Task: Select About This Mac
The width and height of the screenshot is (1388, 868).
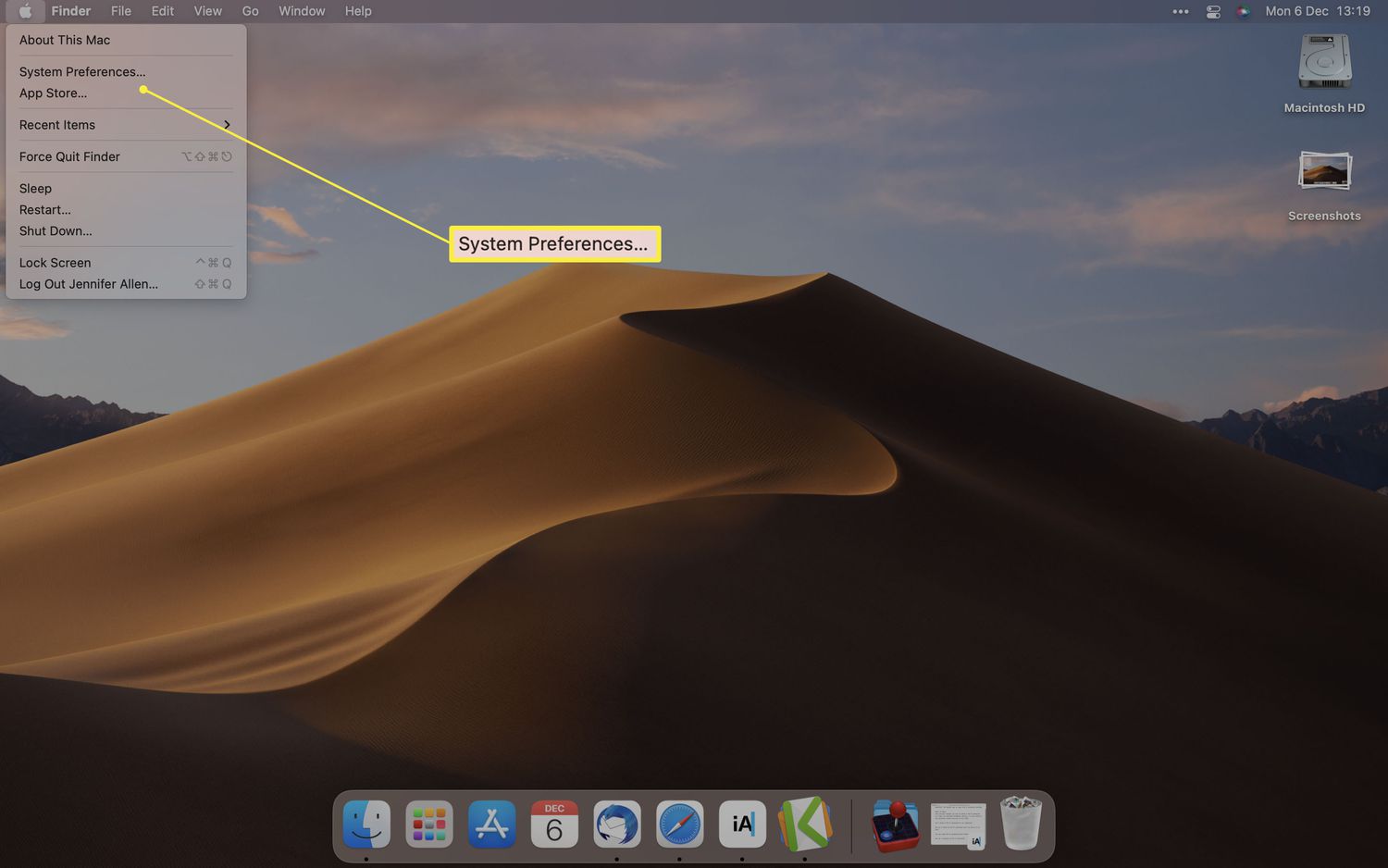Action: pyautogui.click(x=65, y=40)
